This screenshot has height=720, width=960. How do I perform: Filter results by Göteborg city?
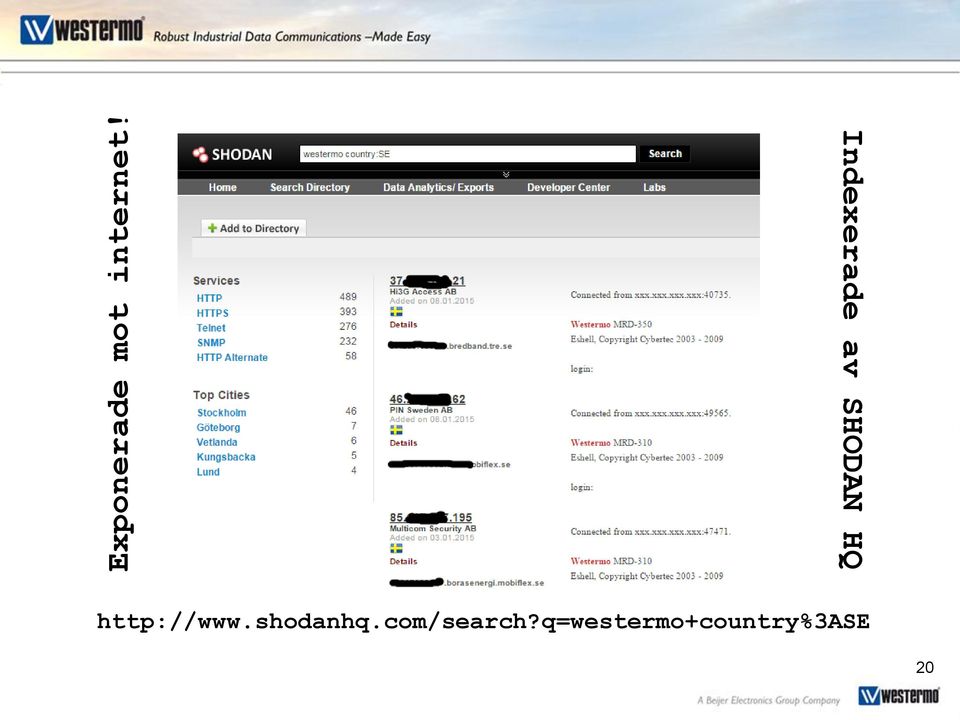(x=219, y=427)
